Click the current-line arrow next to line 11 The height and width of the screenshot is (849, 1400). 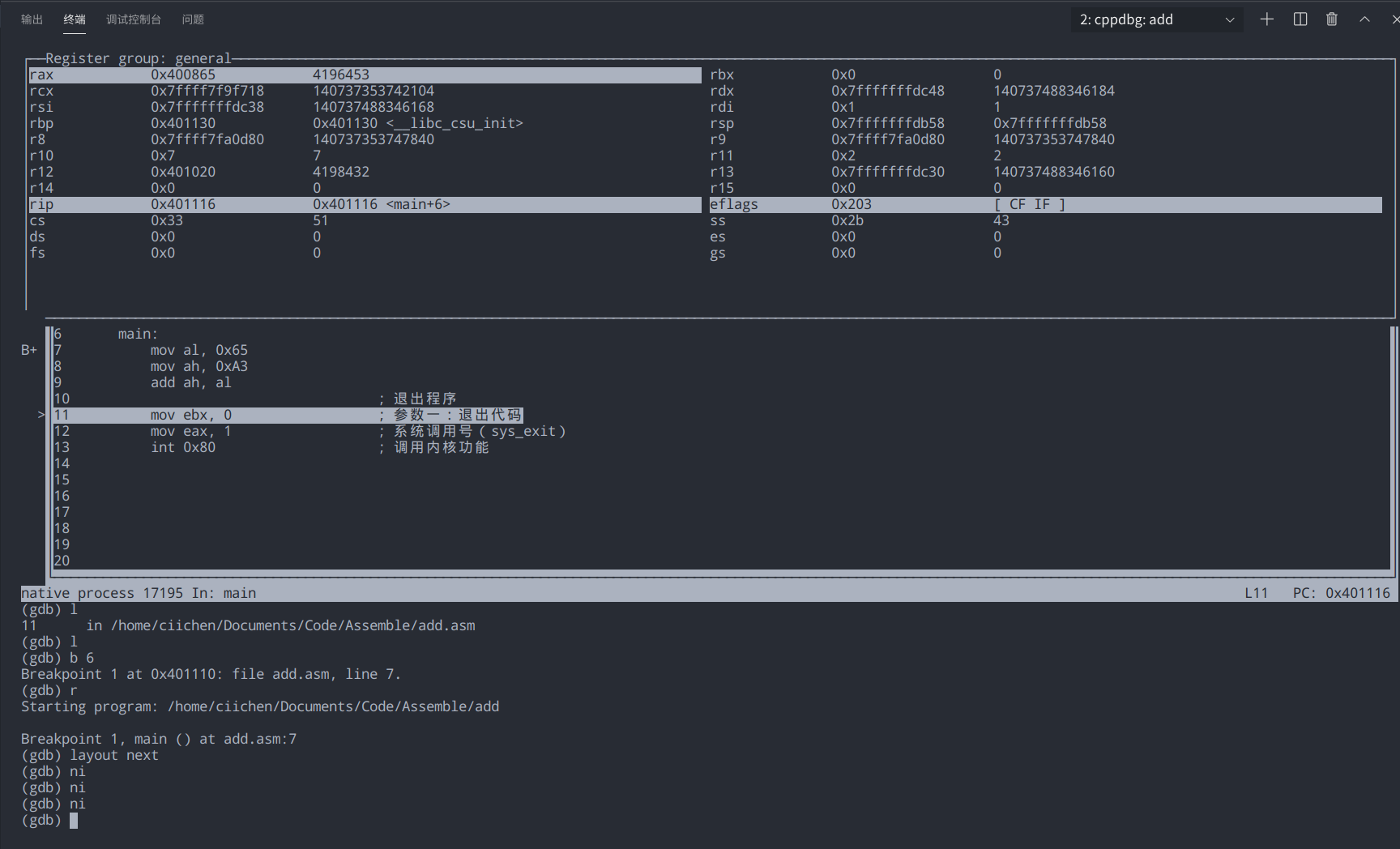point(41,414)
